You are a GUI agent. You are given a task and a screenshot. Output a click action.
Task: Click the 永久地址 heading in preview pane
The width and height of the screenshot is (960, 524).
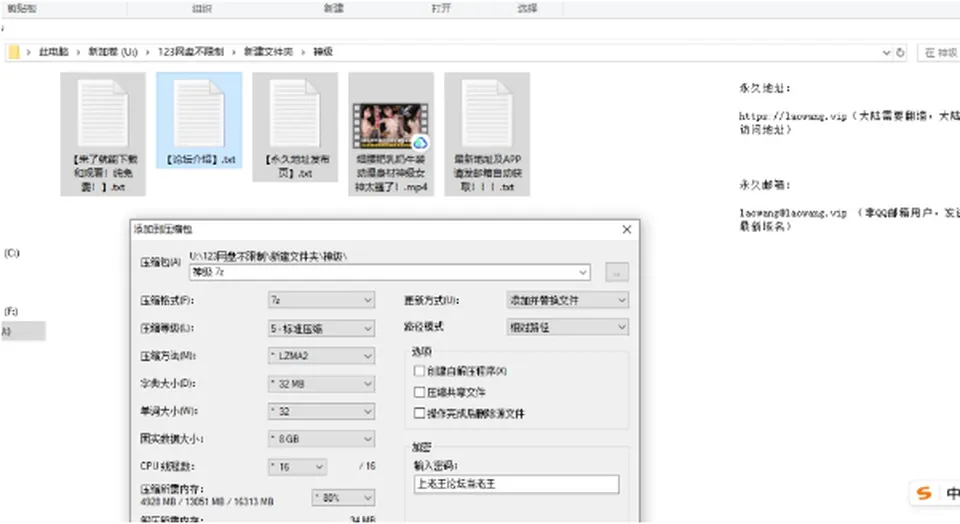pyautogui.click(x=765, y=88)
